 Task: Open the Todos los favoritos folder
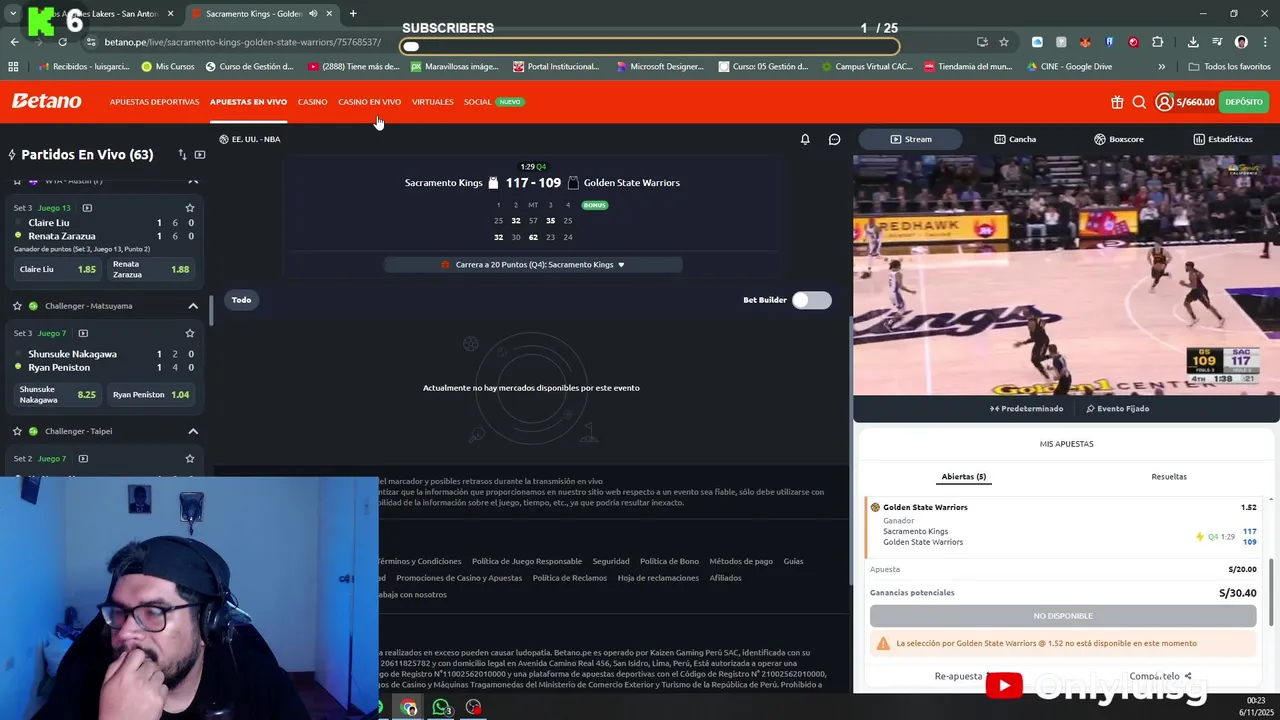coord(1229,67)
